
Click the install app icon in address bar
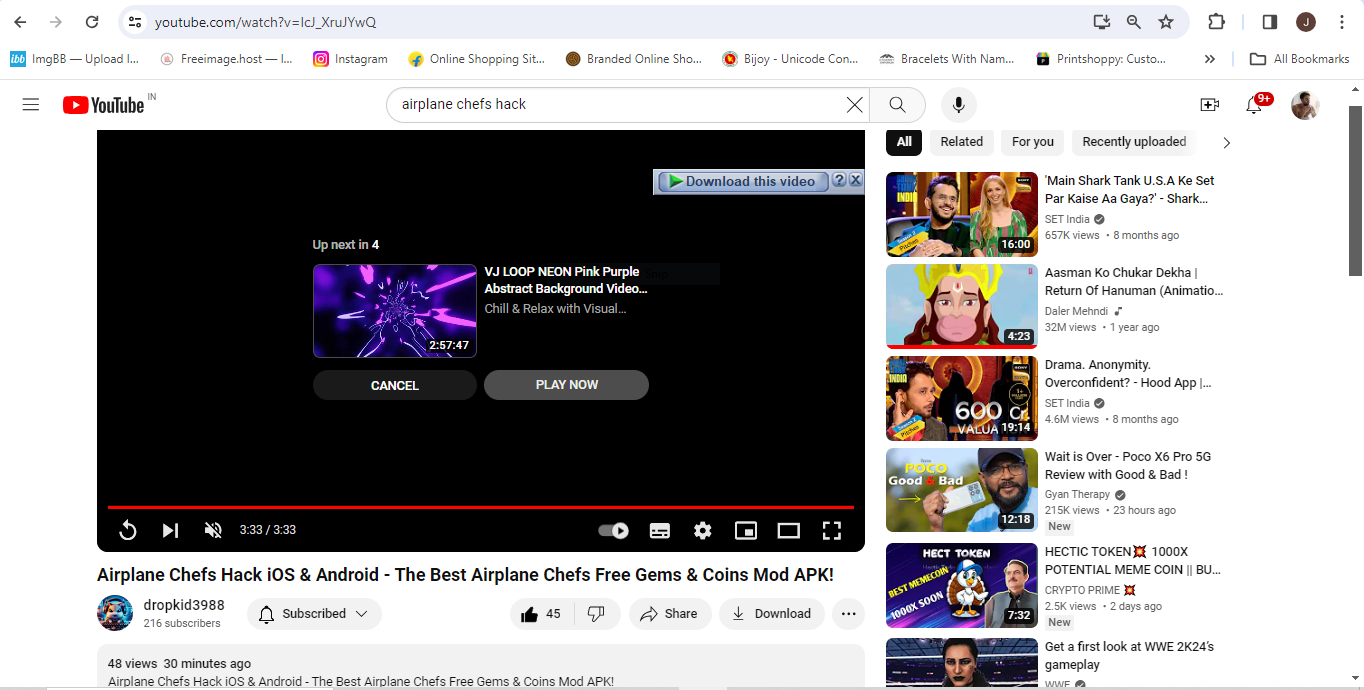[x=1101, y=22]
